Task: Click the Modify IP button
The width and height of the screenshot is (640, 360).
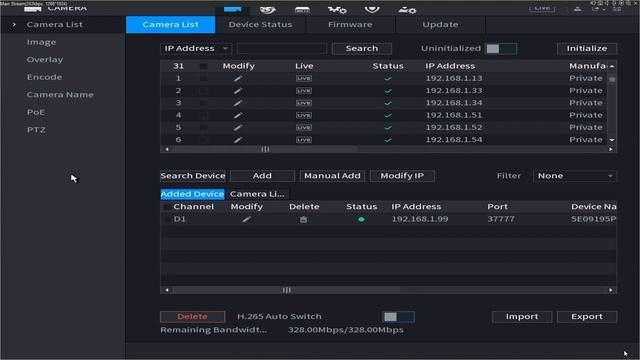Action: [x=402, y=176]
